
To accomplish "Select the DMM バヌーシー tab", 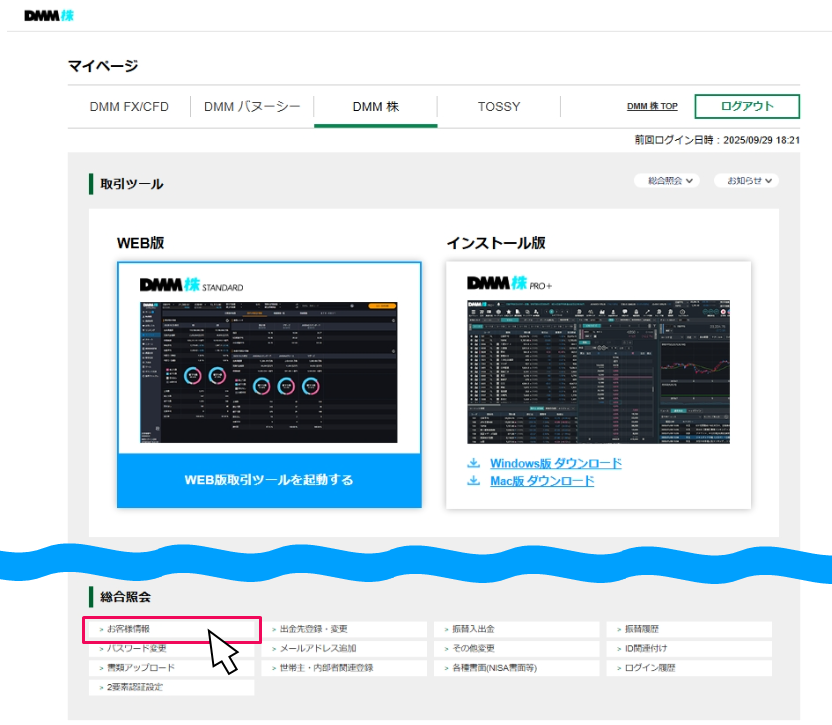I will [x=252, y=107].
